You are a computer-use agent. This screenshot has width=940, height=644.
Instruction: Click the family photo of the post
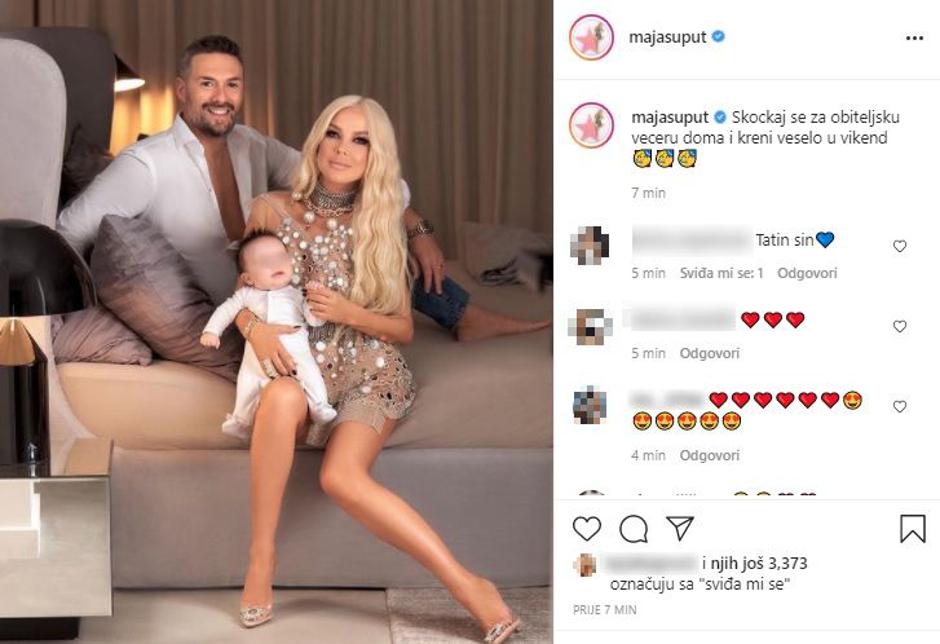[276, 322]
